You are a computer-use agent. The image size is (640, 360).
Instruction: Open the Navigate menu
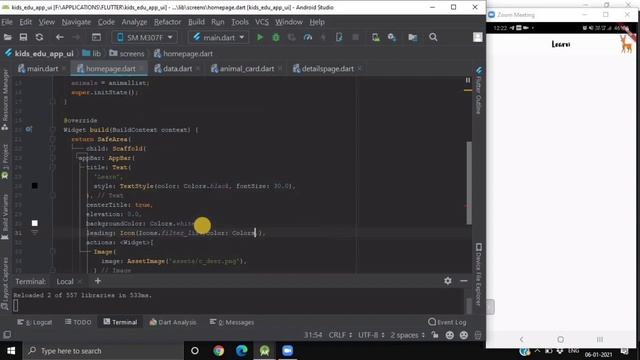coord(76,22)
